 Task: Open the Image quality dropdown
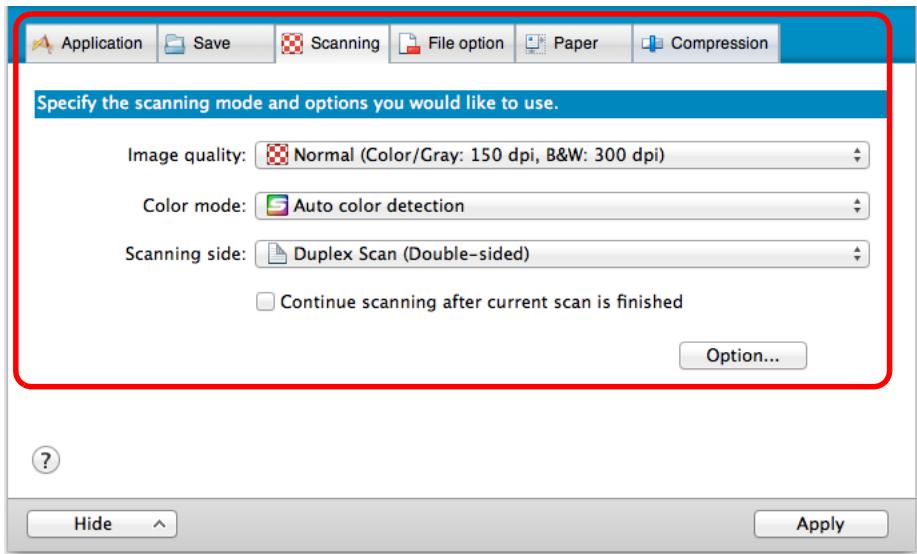point(562,155)
